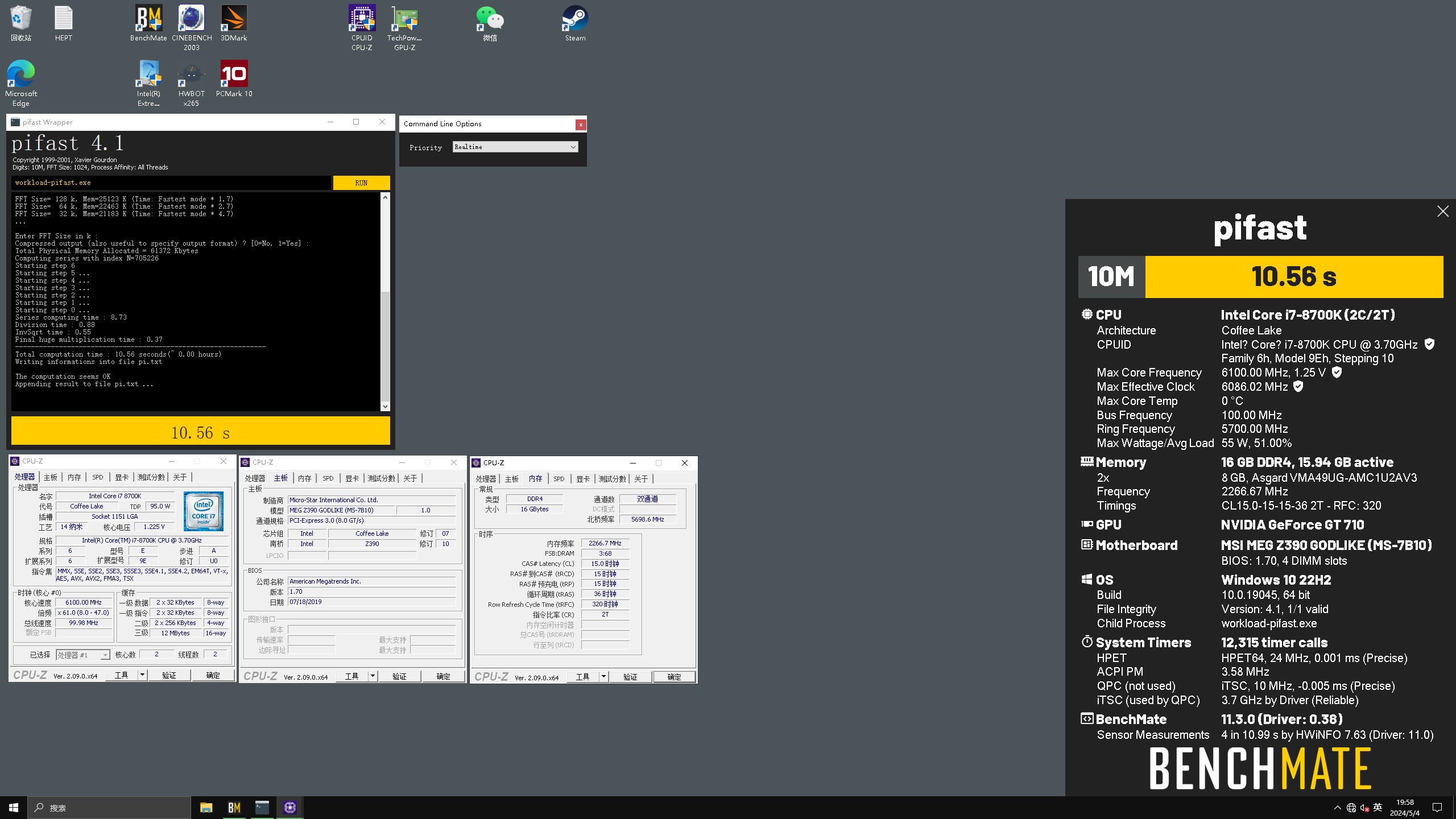Click the BIOS date 07/18/2019 field
The width and height of the screenshot is (1456, 819).
(x=371, y=602)
